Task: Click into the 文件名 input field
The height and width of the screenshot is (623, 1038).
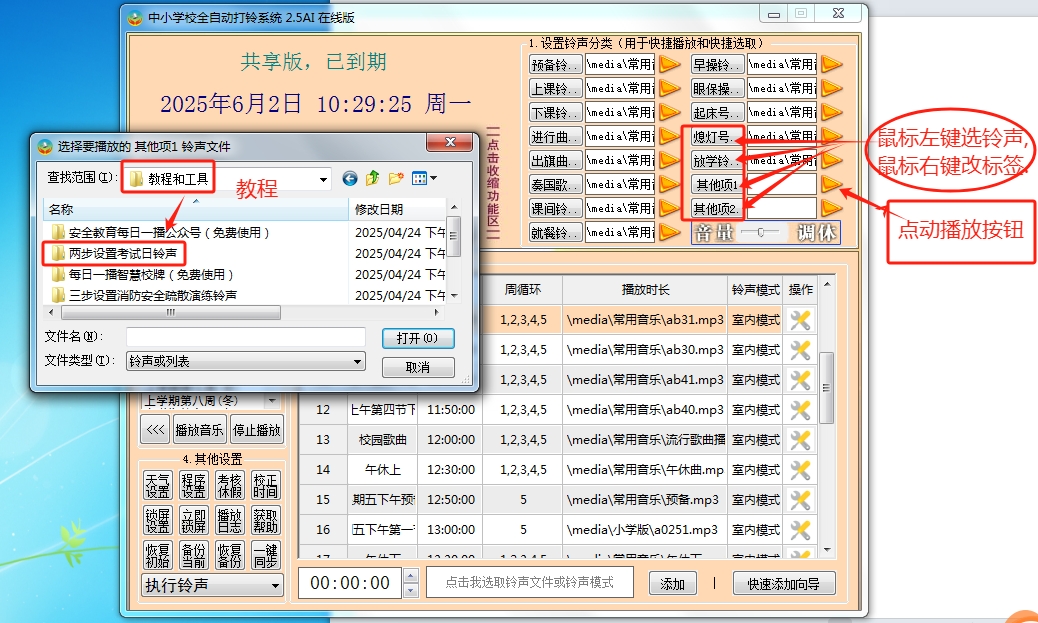Action: click(x=246, y=337)
